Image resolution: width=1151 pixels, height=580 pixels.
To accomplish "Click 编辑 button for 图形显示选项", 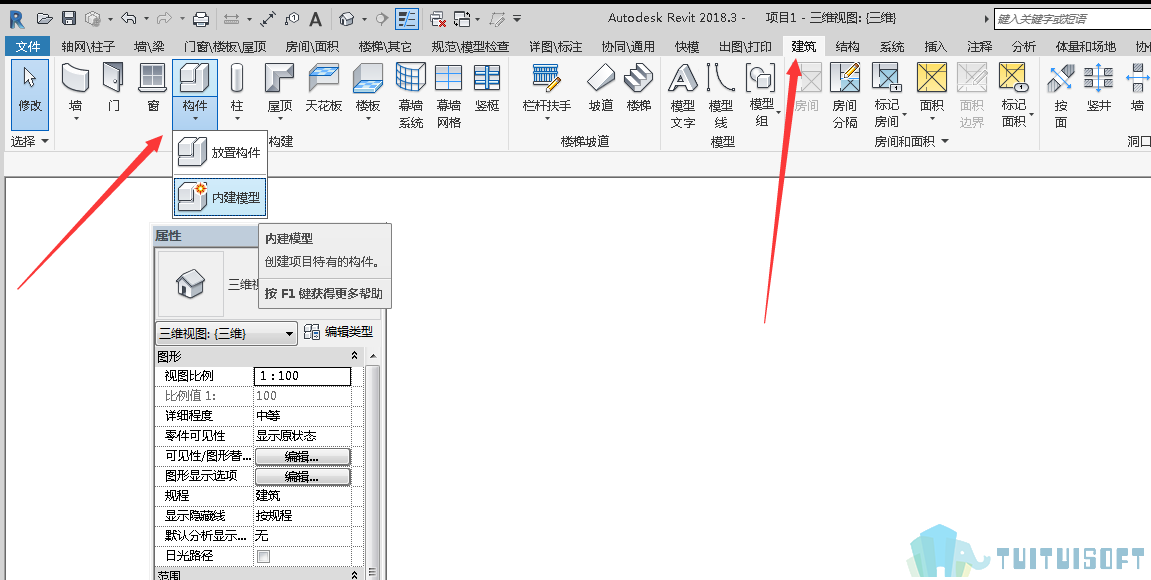I will (x=302, y=476).
